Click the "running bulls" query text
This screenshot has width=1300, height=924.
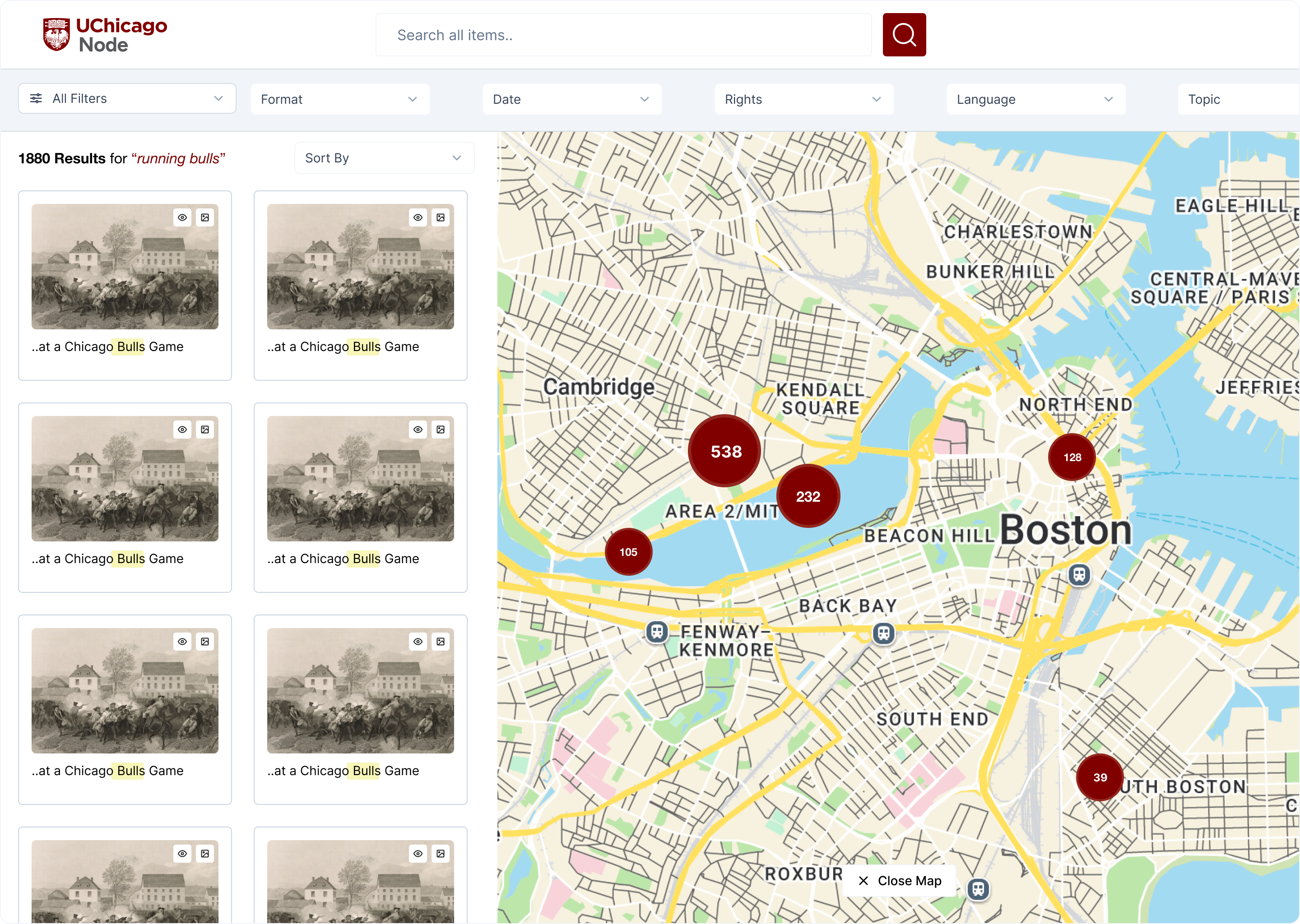(x=178, y=158)
